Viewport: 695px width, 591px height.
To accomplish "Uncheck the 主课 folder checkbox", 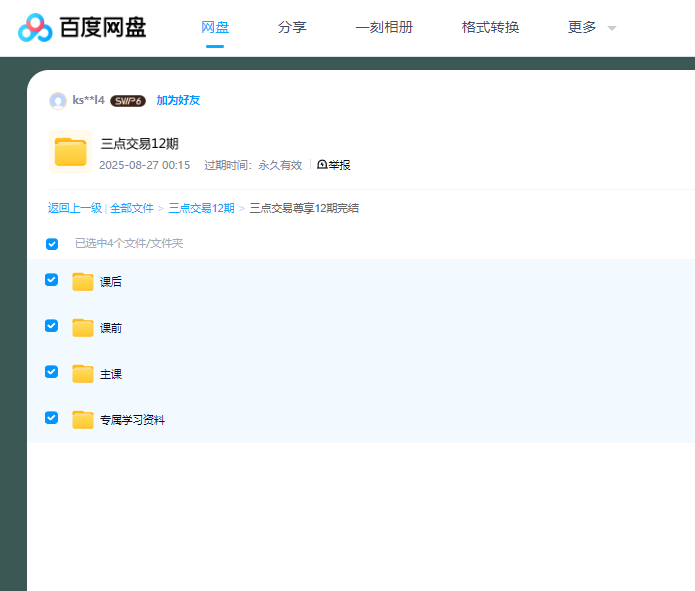I will pyautogui.click(x=52, y=372).
